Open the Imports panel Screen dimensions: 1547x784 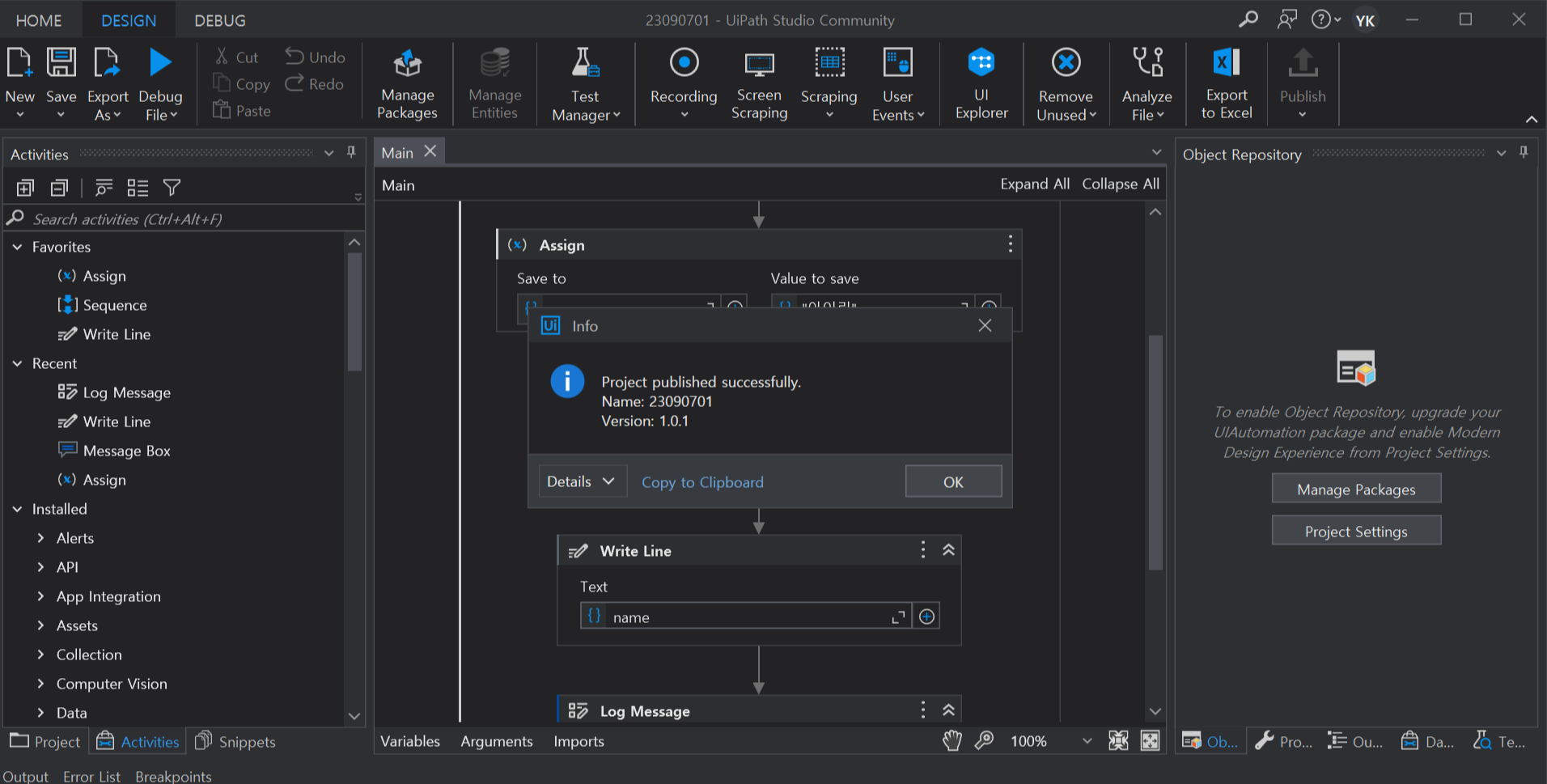tap(579, 741)
